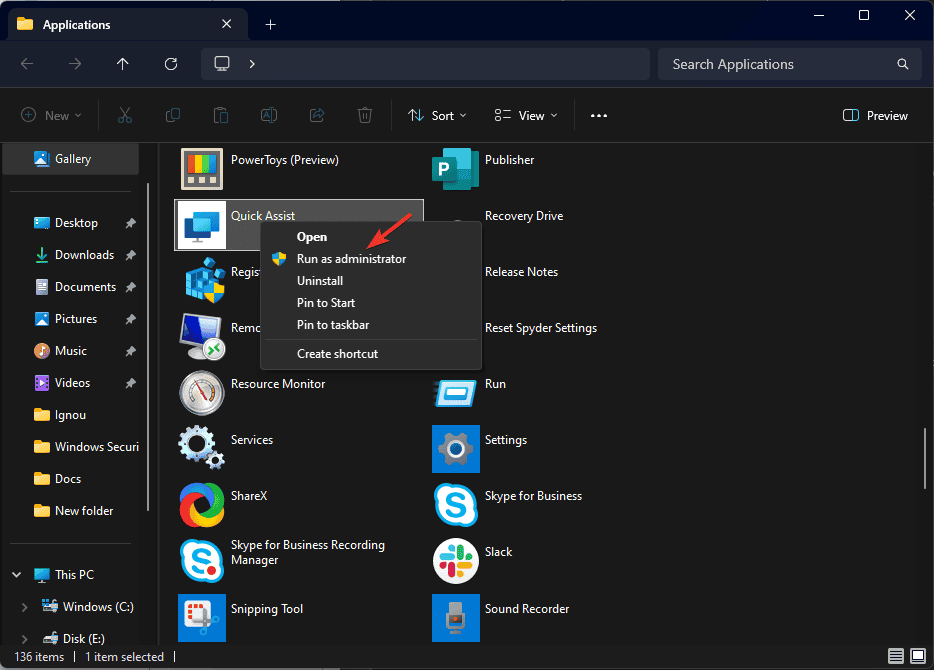934x670 pixels.
Task: Click the Snipping Tool icon
Action: coord(202,618)
